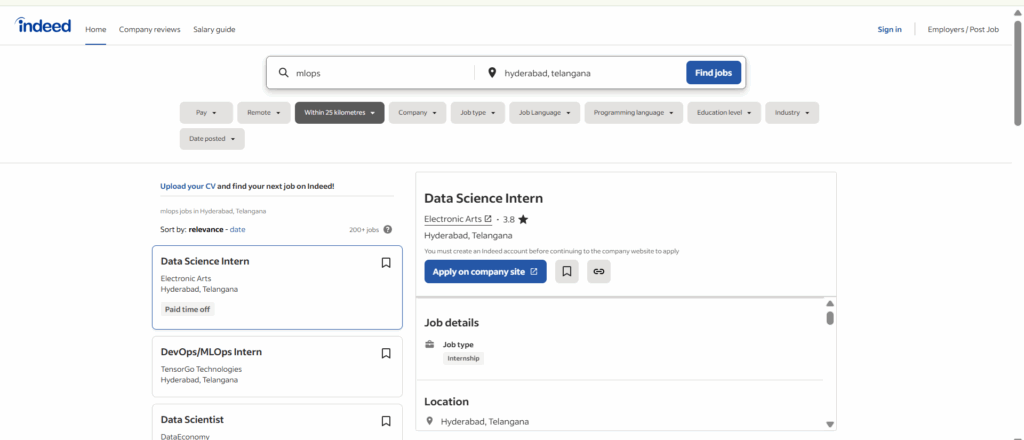The image size is (1024, 440).
Task: Click the search magnifier icon
Action: click(284, 73)
